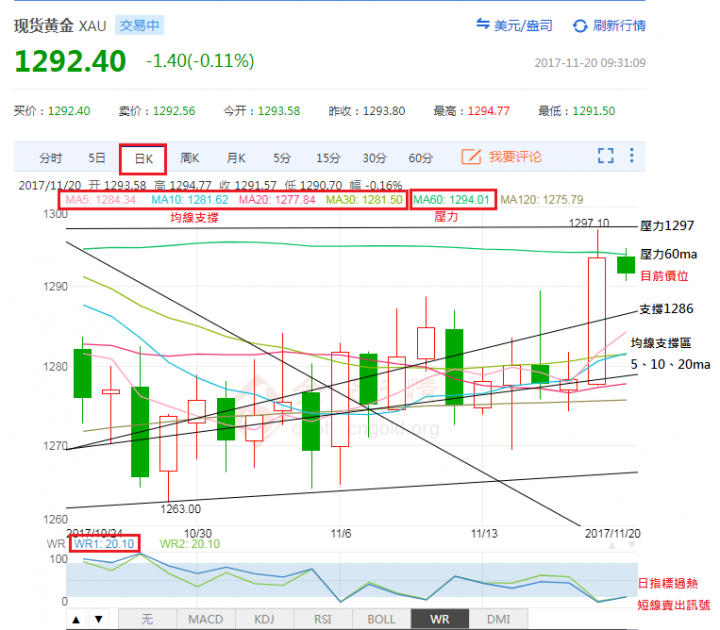Switch to the 30分 interval tab

pos(374,158)
